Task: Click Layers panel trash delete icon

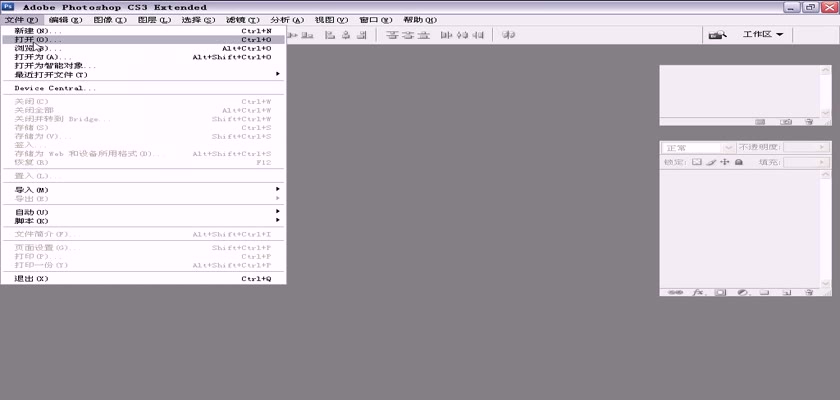Action: click(809, 292)
